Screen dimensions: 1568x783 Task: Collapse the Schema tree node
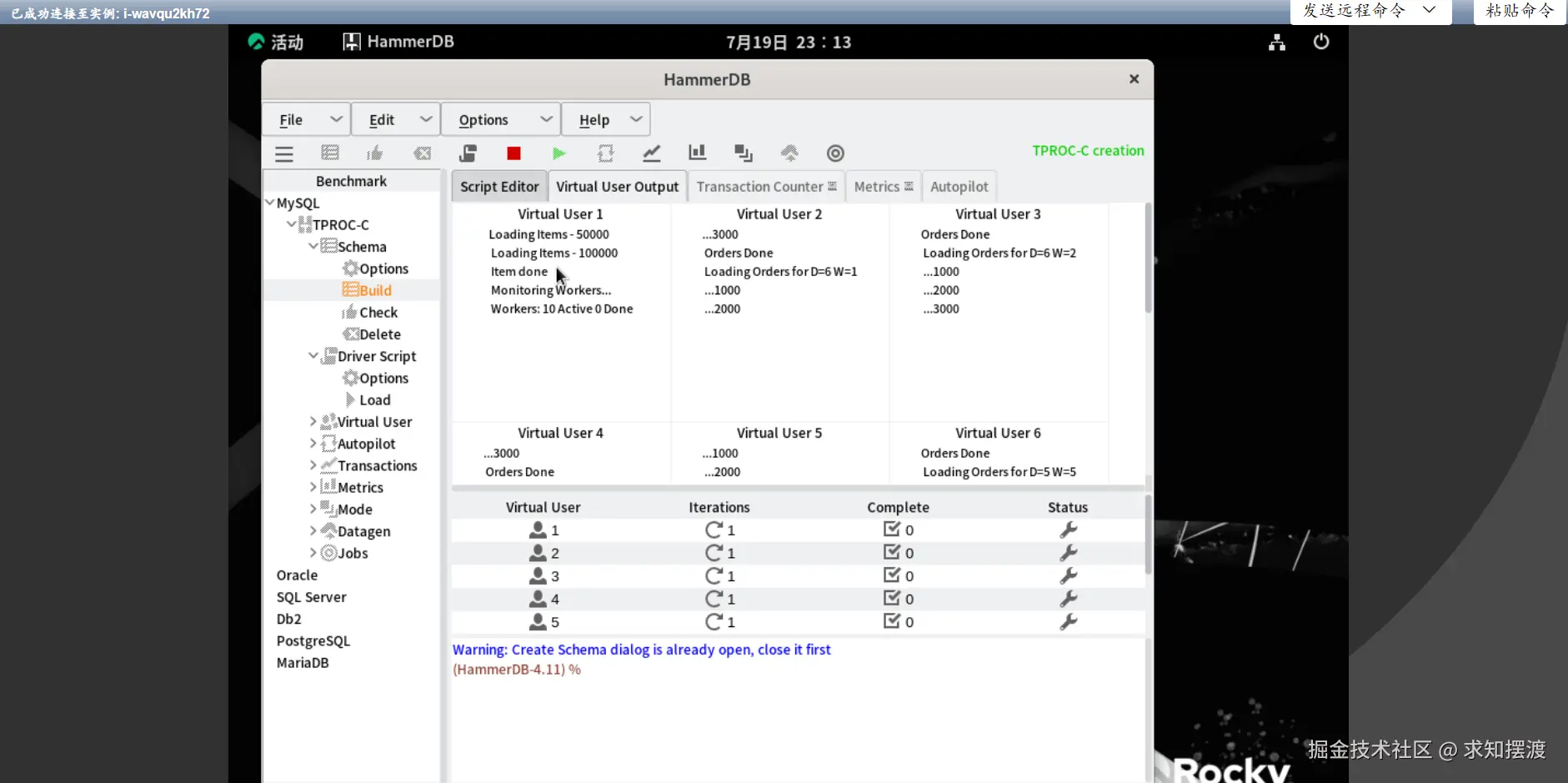pos(313,246)
